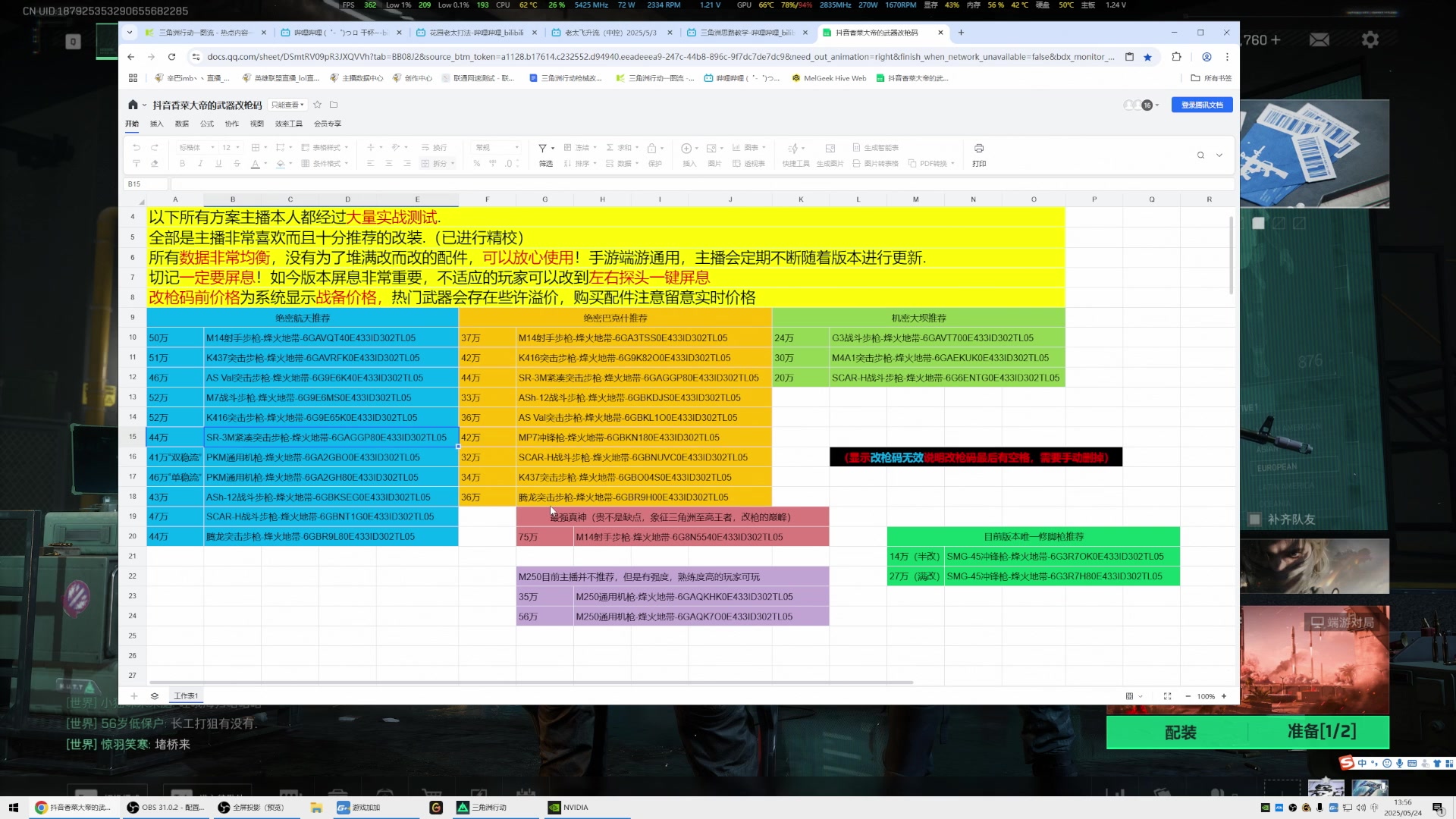Click the align left icon

371,164
